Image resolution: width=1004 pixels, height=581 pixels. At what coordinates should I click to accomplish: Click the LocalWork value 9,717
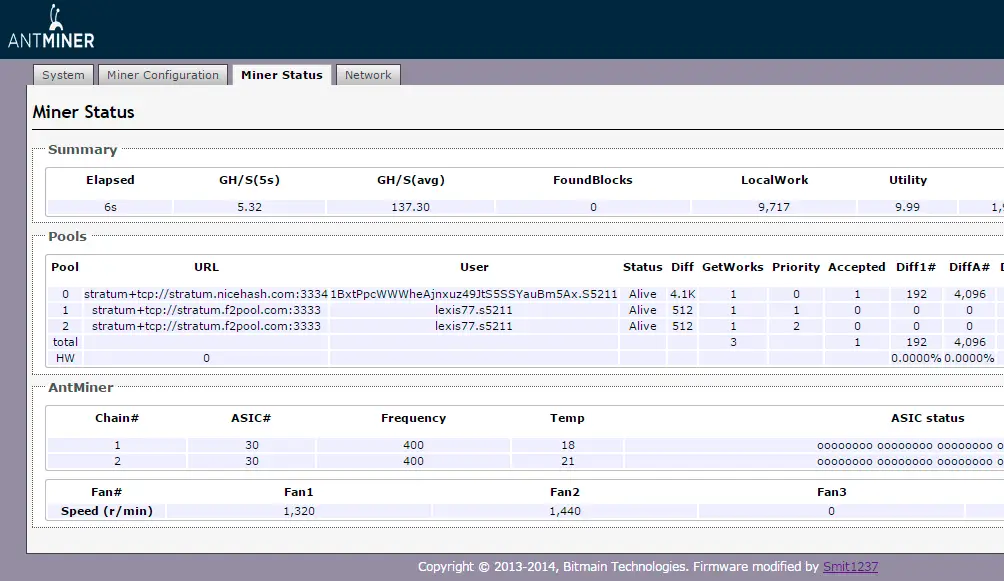coord(773,207)
